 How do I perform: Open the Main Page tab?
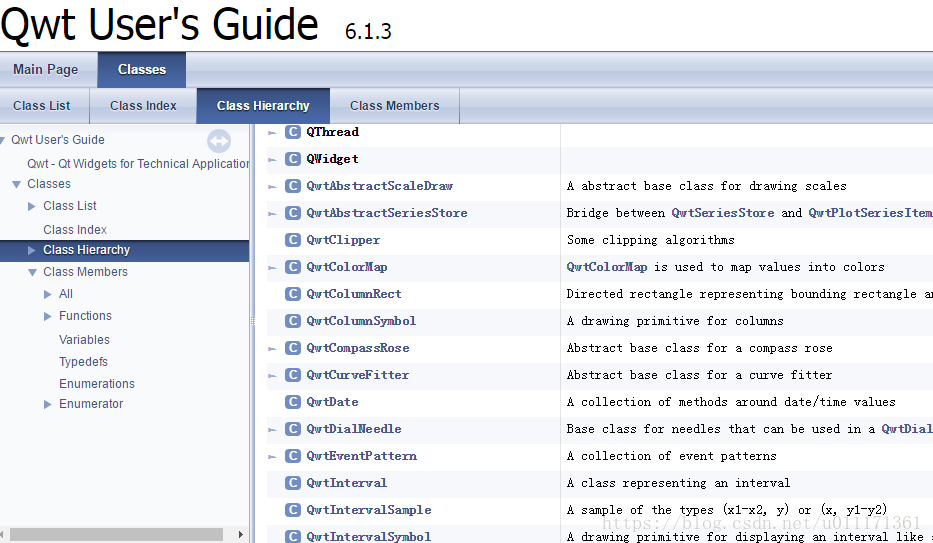[46, 70]
